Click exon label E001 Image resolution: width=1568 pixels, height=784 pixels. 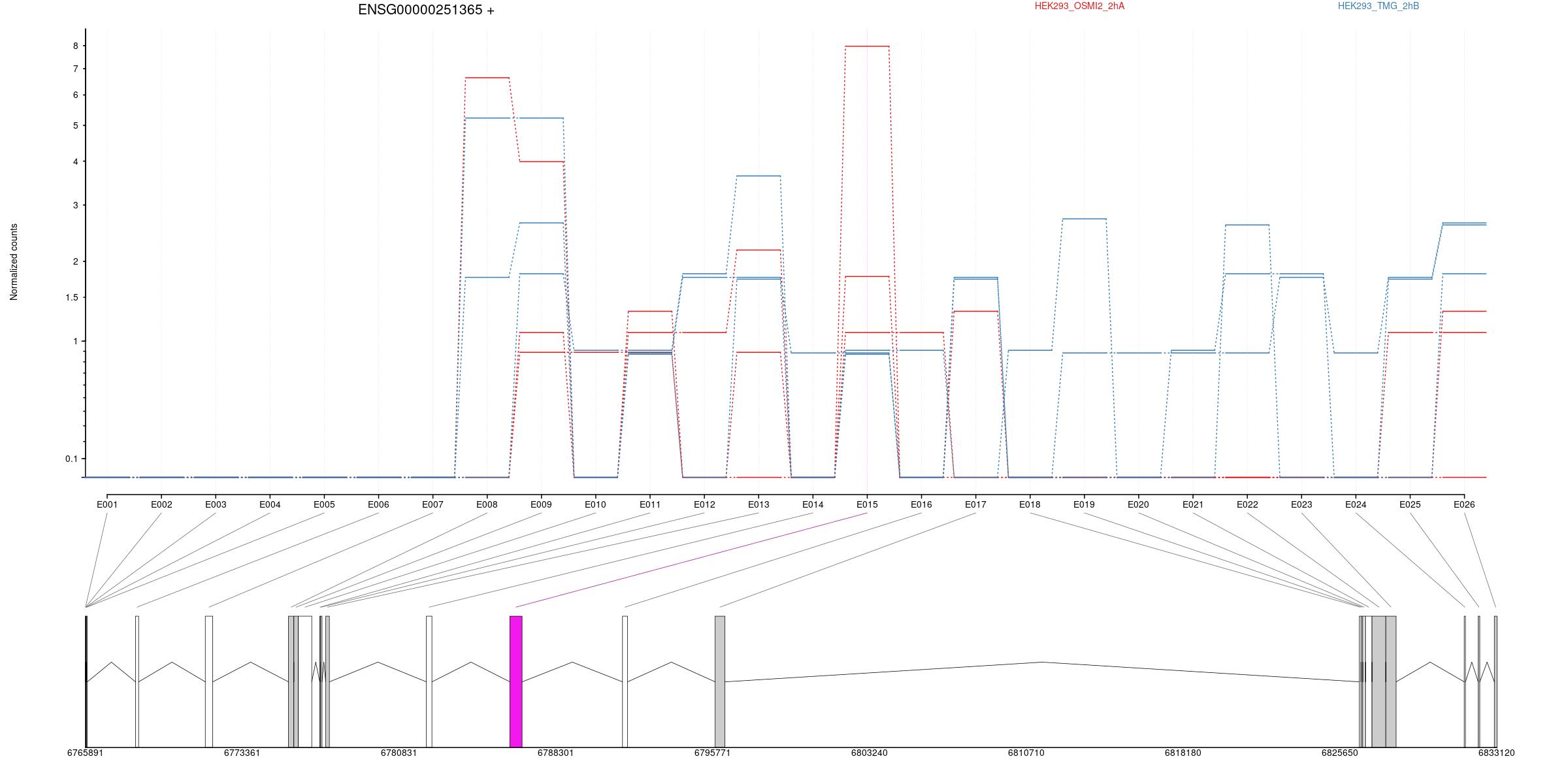(x=107, y=504)
